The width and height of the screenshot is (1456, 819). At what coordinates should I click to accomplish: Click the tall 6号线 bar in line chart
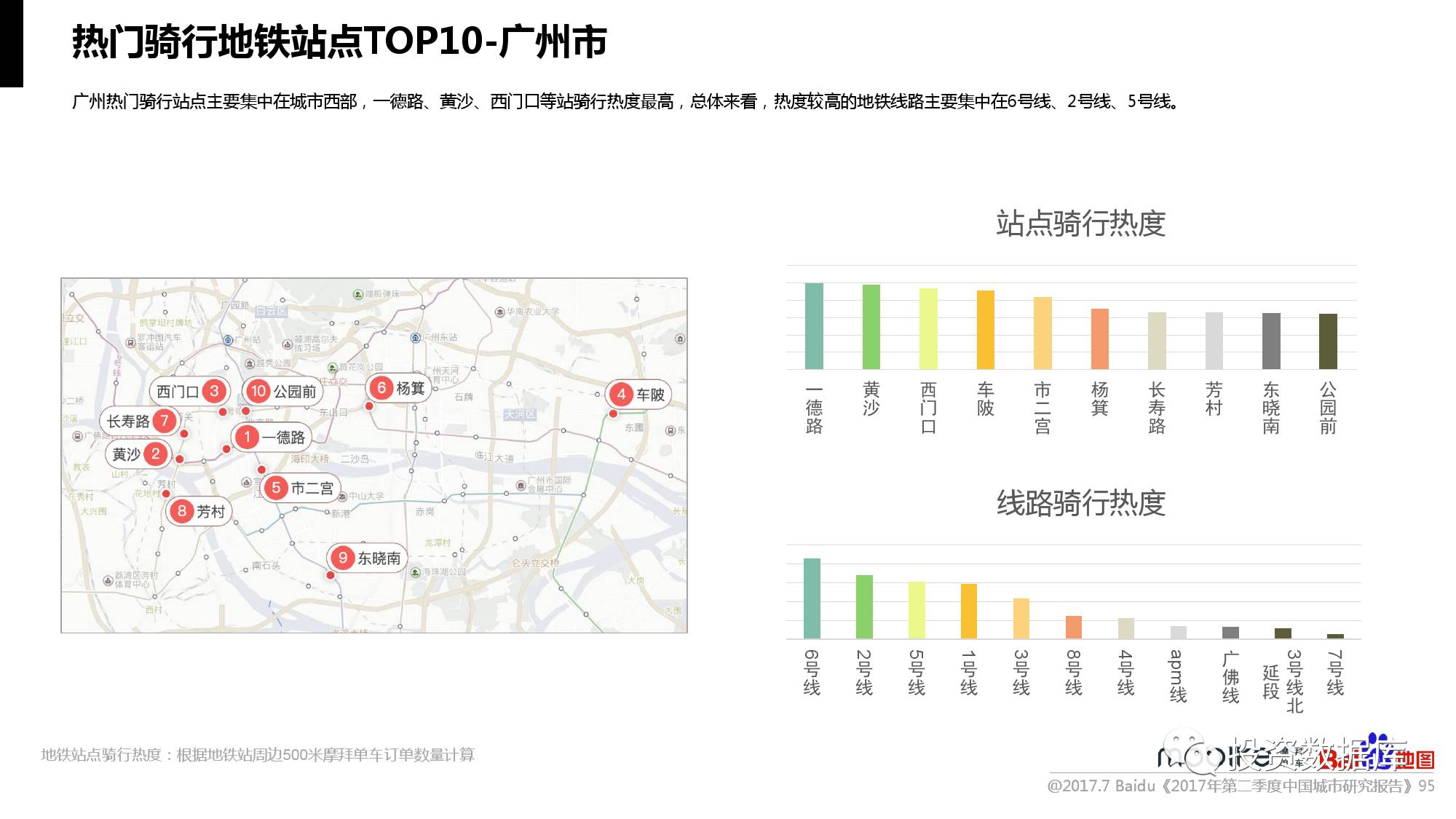(x=812, y=598)
